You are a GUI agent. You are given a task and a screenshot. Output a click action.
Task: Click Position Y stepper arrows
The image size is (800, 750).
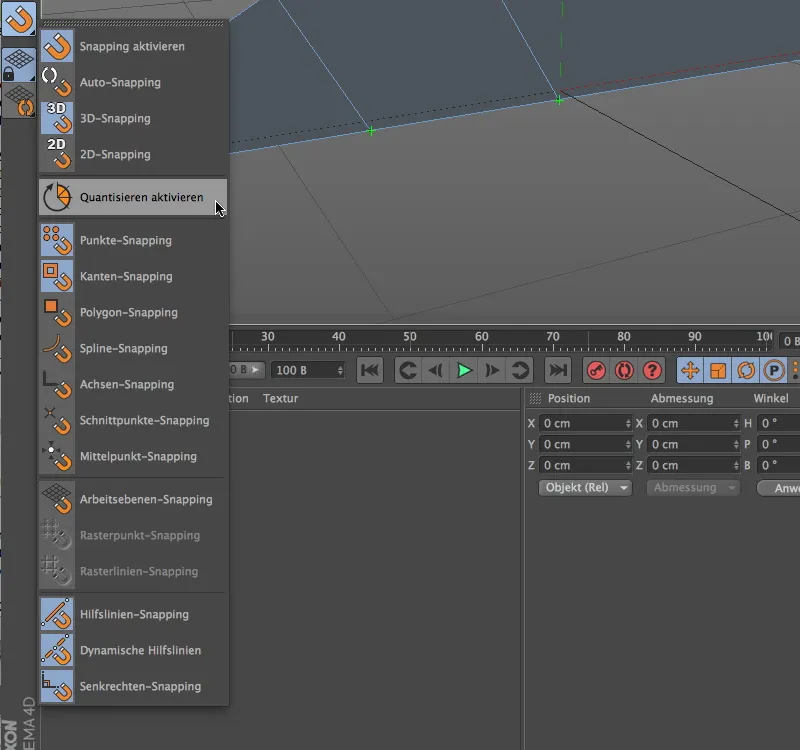coord(628,444)
